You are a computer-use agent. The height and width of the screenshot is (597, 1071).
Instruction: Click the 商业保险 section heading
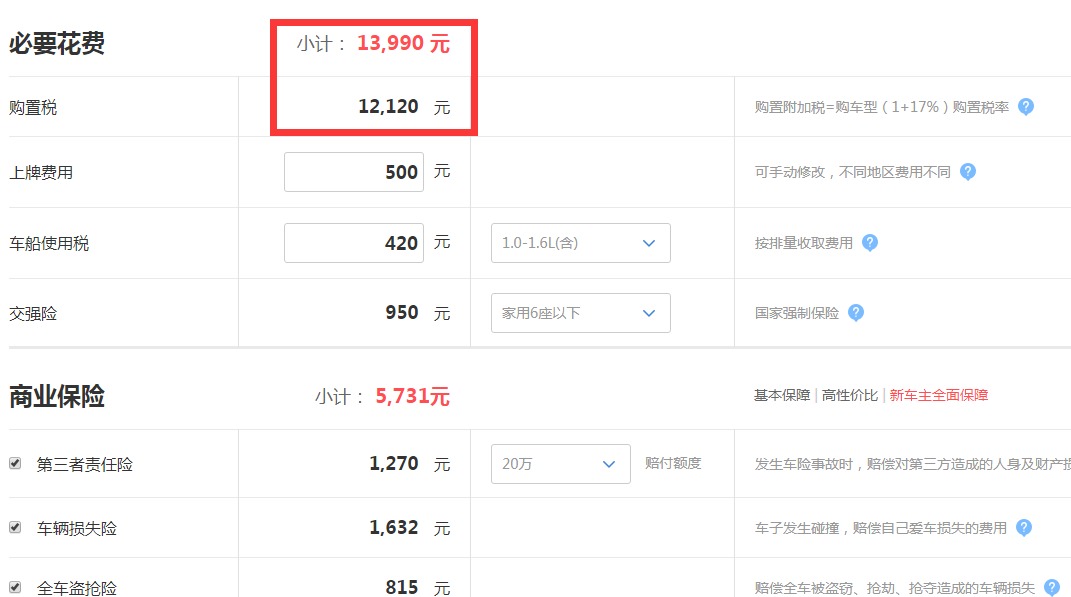[x=57, y=396]
